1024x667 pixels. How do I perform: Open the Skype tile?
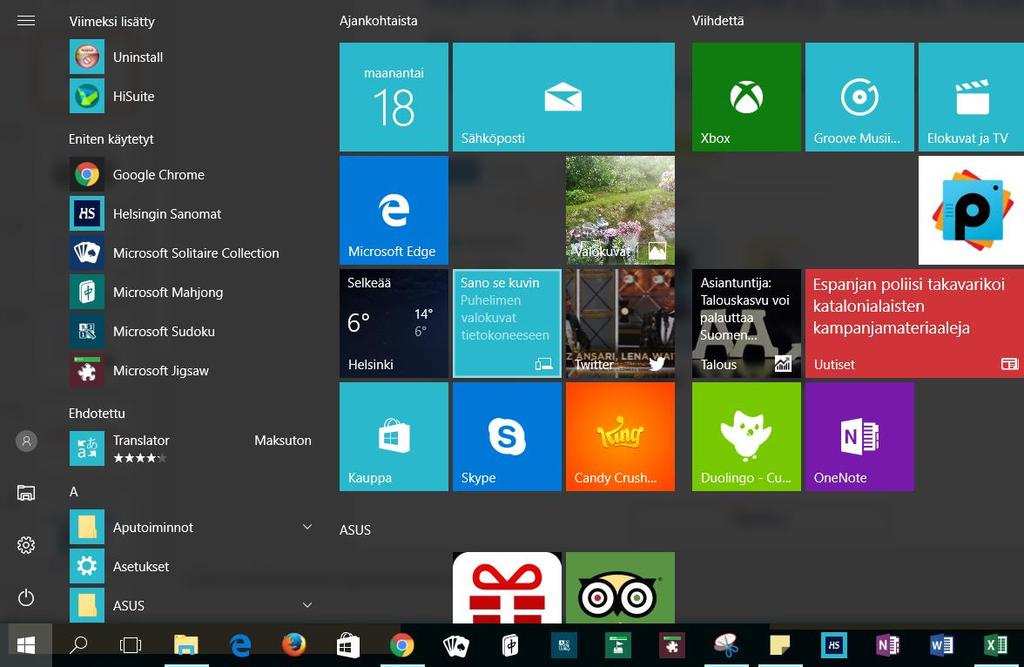507,436
